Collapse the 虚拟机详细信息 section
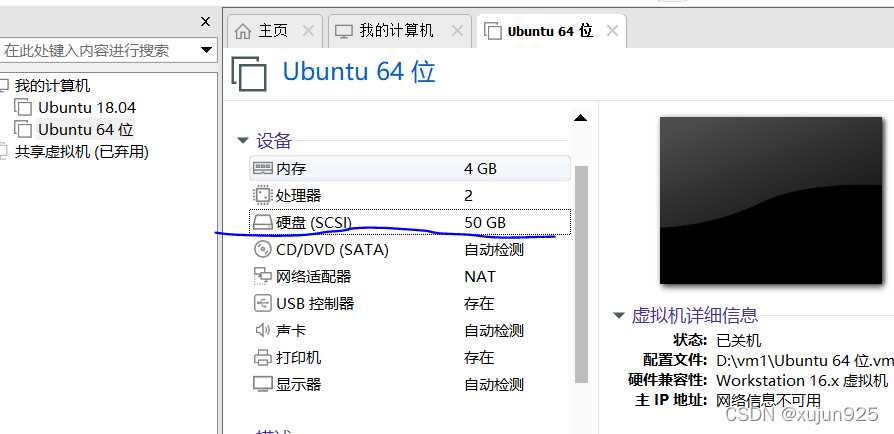894x434 pixels. click(619, 315)
